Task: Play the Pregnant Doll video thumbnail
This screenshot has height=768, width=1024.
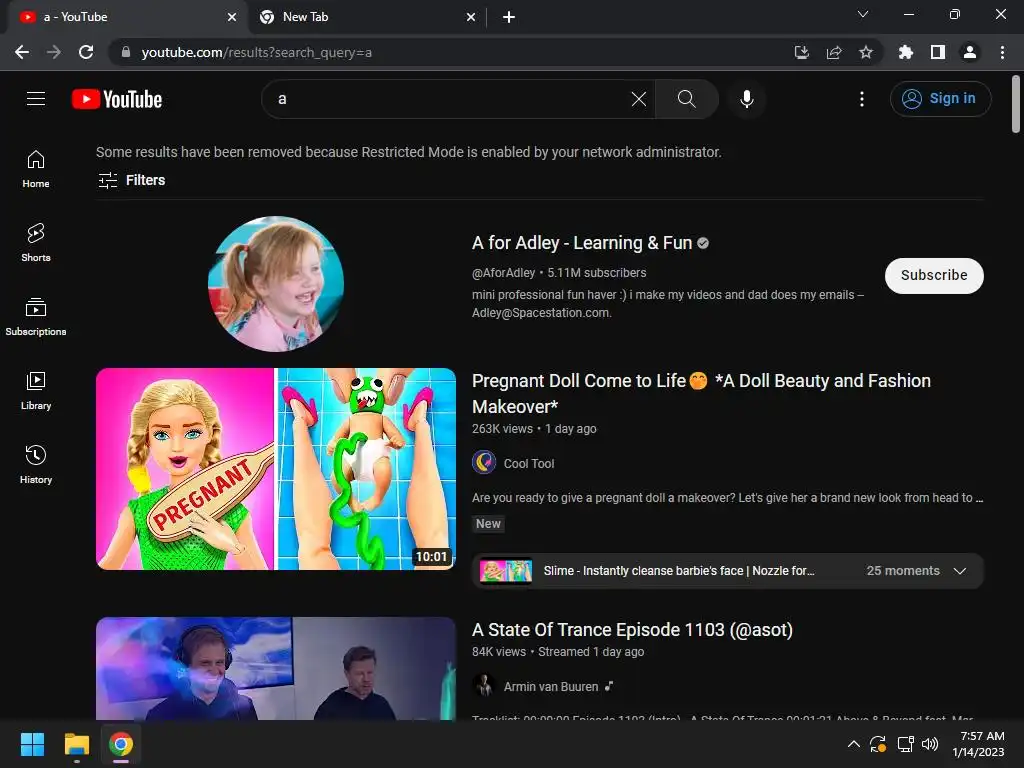Action: pyautogui.click(x=276, y=469)
